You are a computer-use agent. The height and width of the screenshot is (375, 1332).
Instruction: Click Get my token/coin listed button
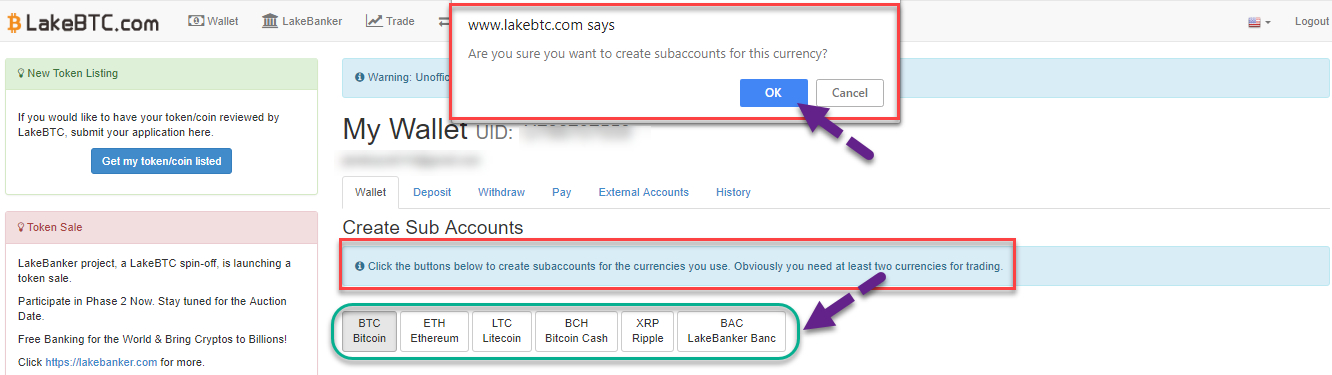(161, 161)
